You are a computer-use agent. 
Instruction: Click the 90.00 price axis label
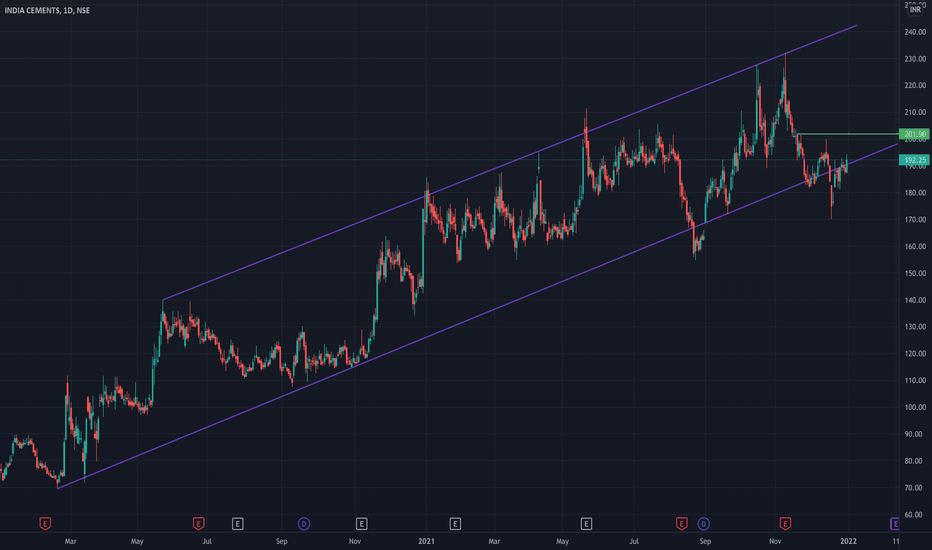(915, 434)
